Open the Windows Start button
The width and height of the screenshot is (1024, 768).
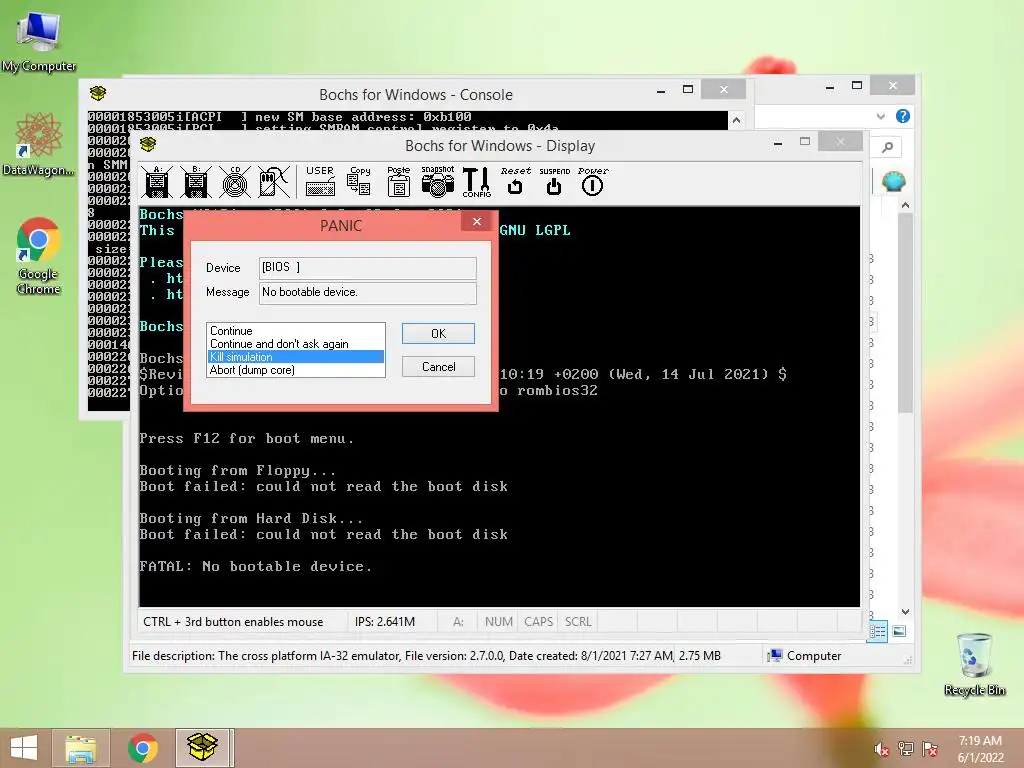(x=24, y=748)
